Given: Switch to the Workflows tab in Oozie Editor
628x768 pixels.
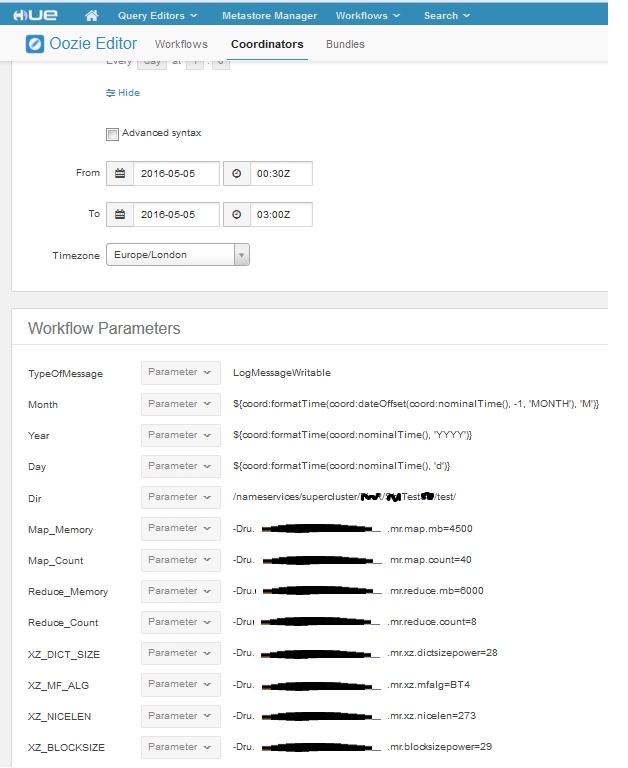Looking at the screenshot, I should click(x=181, y=44).
